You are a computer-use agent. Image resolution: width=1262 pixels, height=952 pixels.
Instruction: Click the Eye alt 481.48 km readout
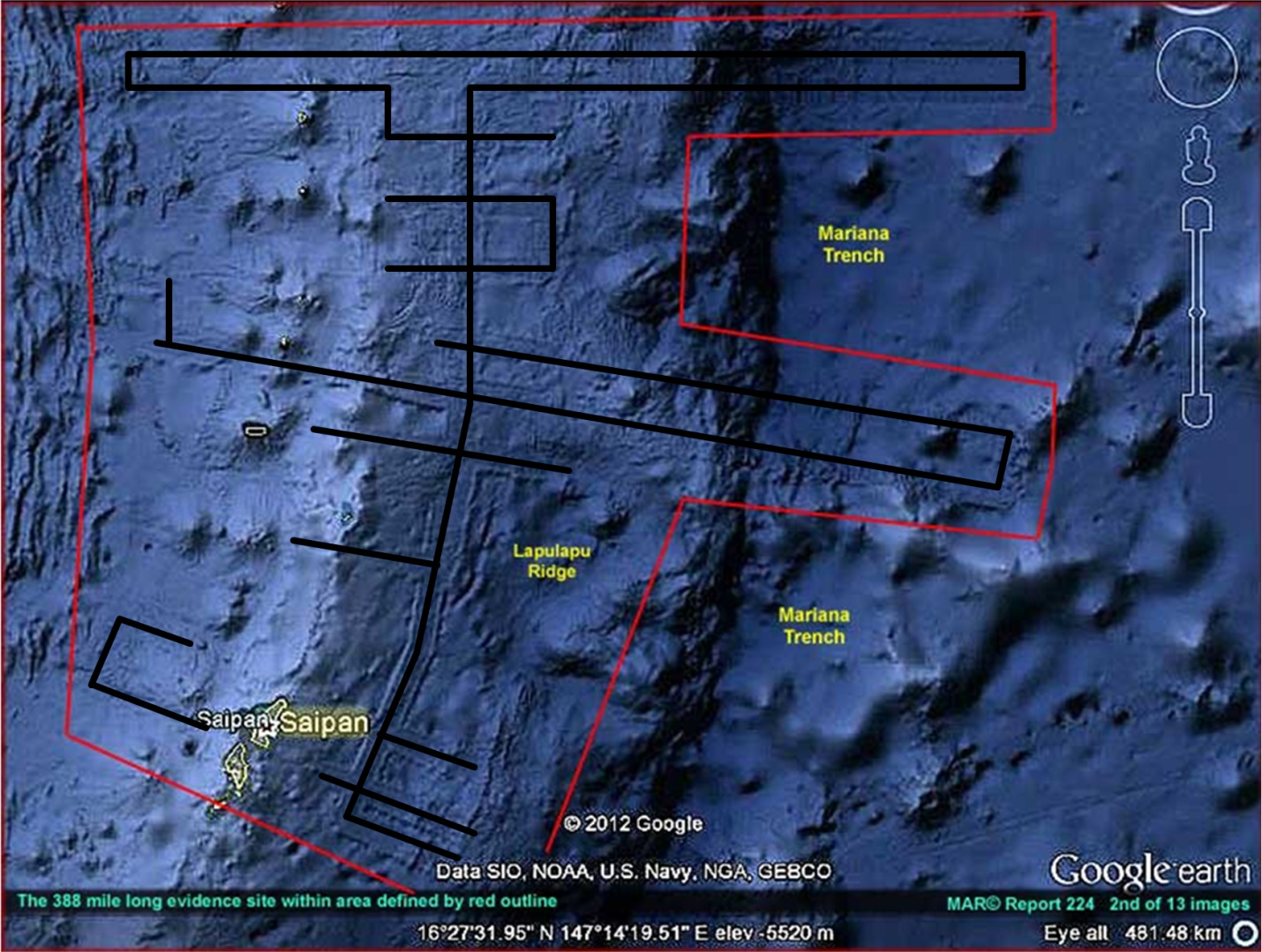coord(1136,933)
